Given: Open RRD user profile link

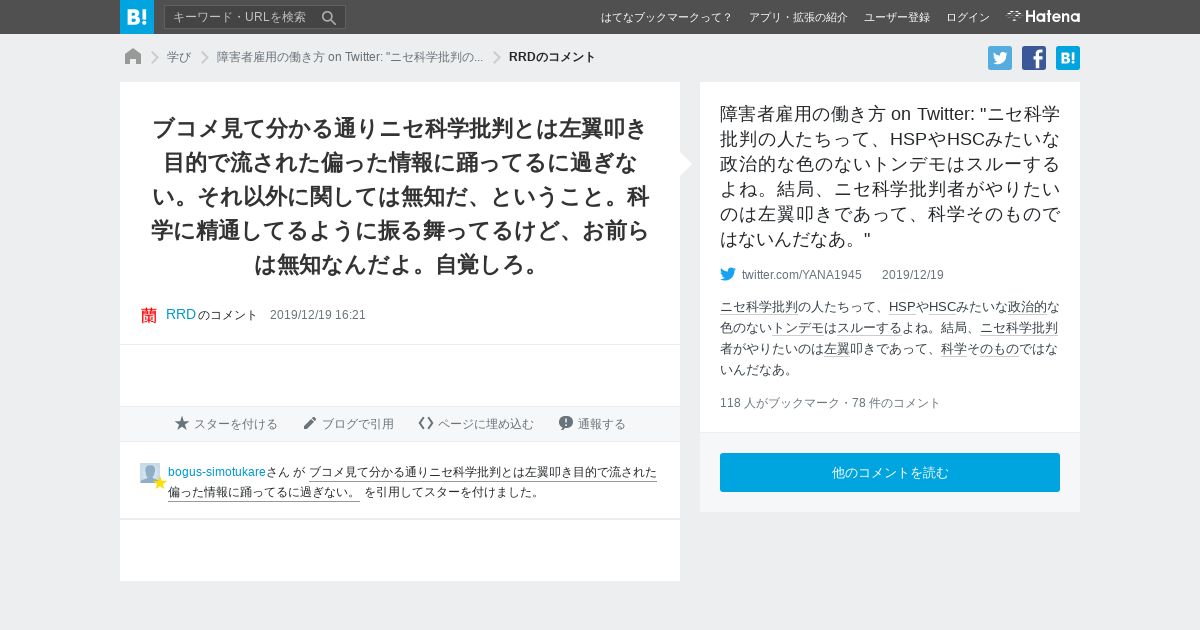Looking at the screenshot, I should 181,314.
